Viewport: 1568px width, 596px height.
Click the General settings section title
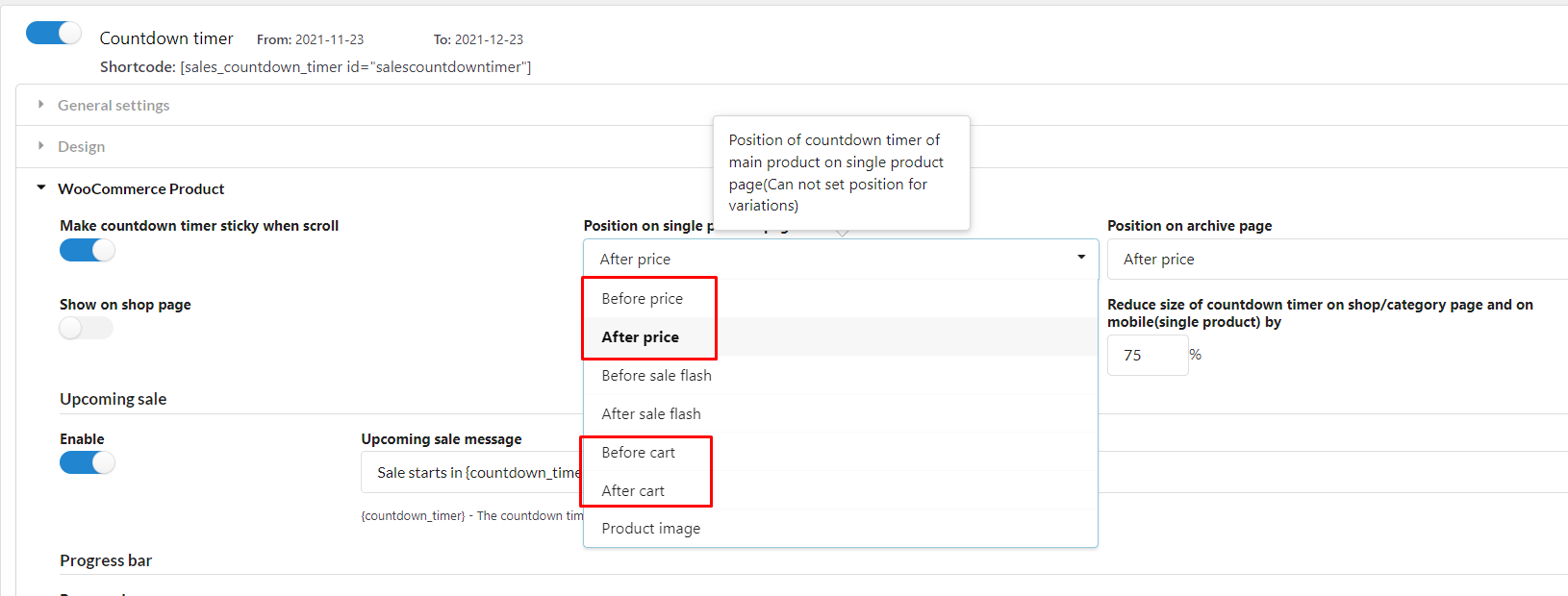114,105
